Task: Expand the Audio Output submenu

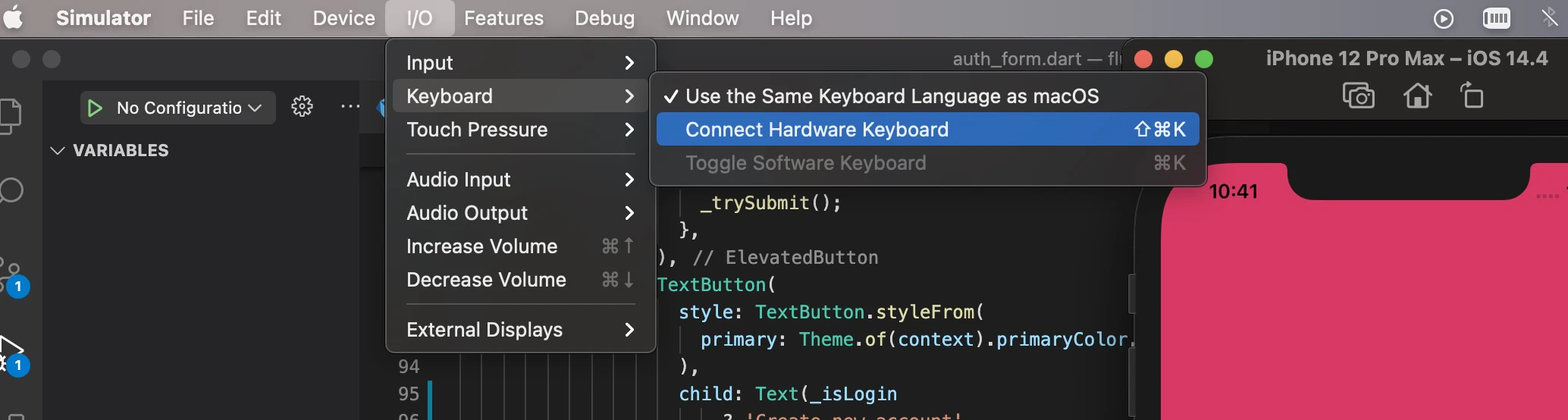Action: [x=520, y=212]
